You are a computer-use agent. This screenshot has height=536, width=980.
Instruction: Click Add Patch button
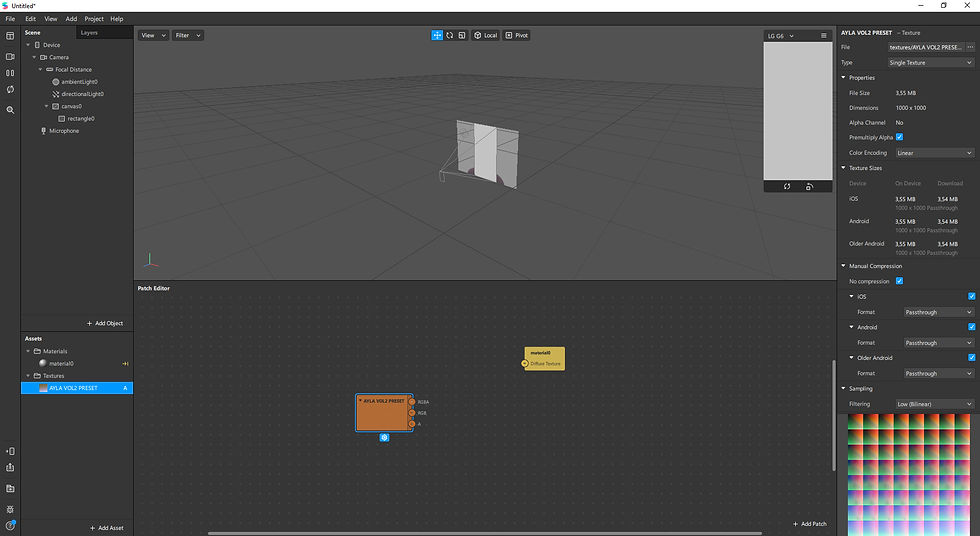810,524
